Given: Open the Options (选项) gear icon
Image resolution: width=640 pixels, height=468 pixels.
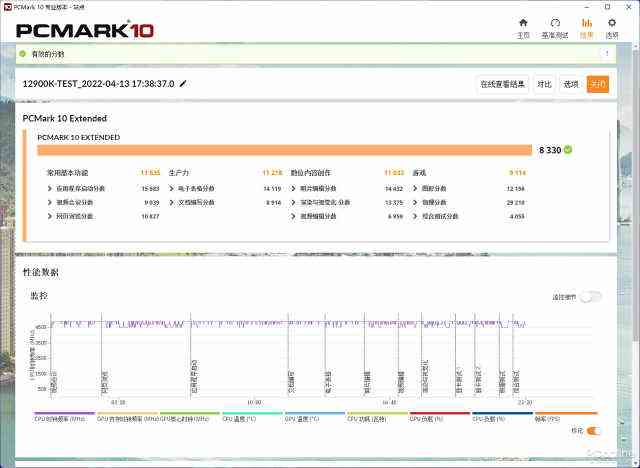Looking at the screenshot, I should pyautogui.click(x=612, y=27).
